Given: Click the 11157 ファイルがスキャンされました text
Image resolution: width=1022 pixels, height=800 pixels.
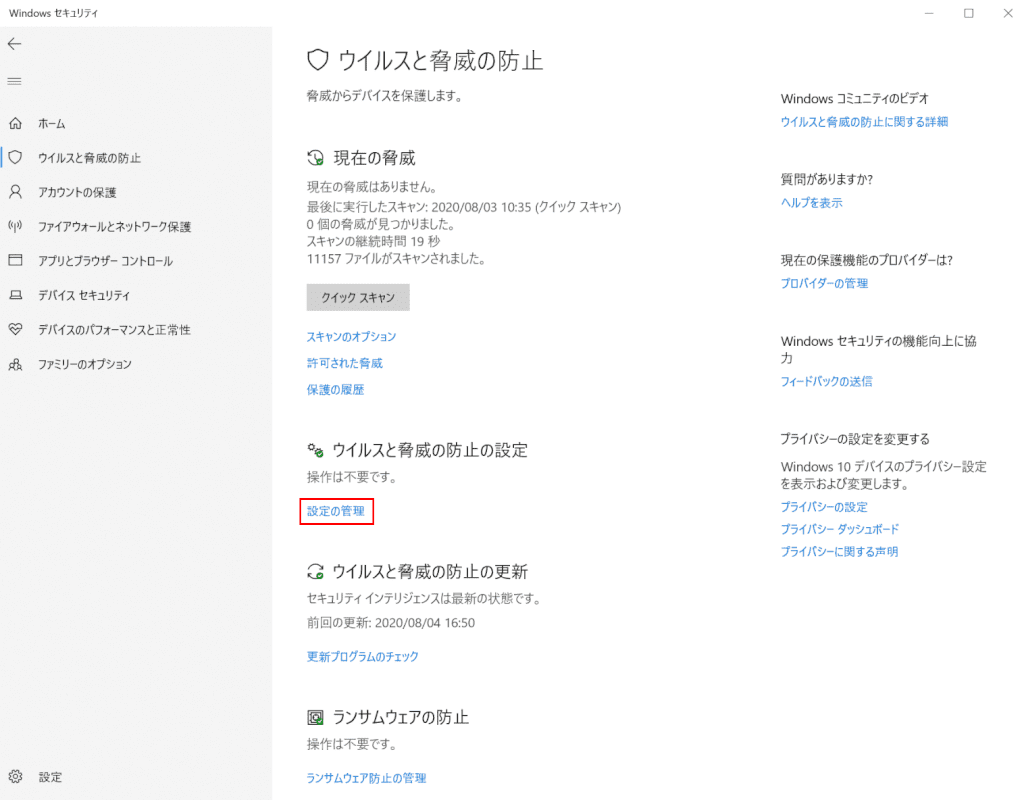Looking at the screenshot, I should point(397,259).
